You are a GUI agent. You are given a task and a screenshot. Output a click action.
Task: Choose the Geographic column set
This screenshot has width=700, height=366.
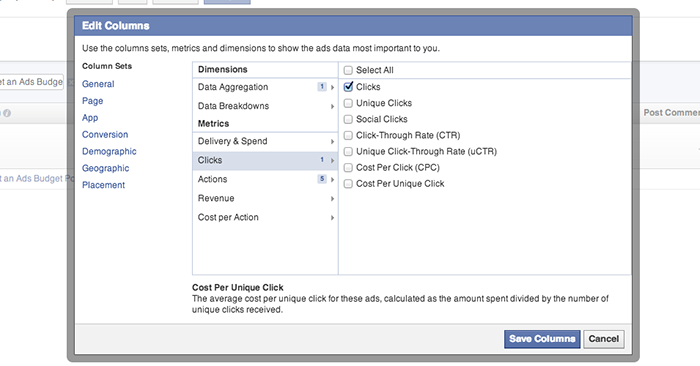[x=105, y=168]
